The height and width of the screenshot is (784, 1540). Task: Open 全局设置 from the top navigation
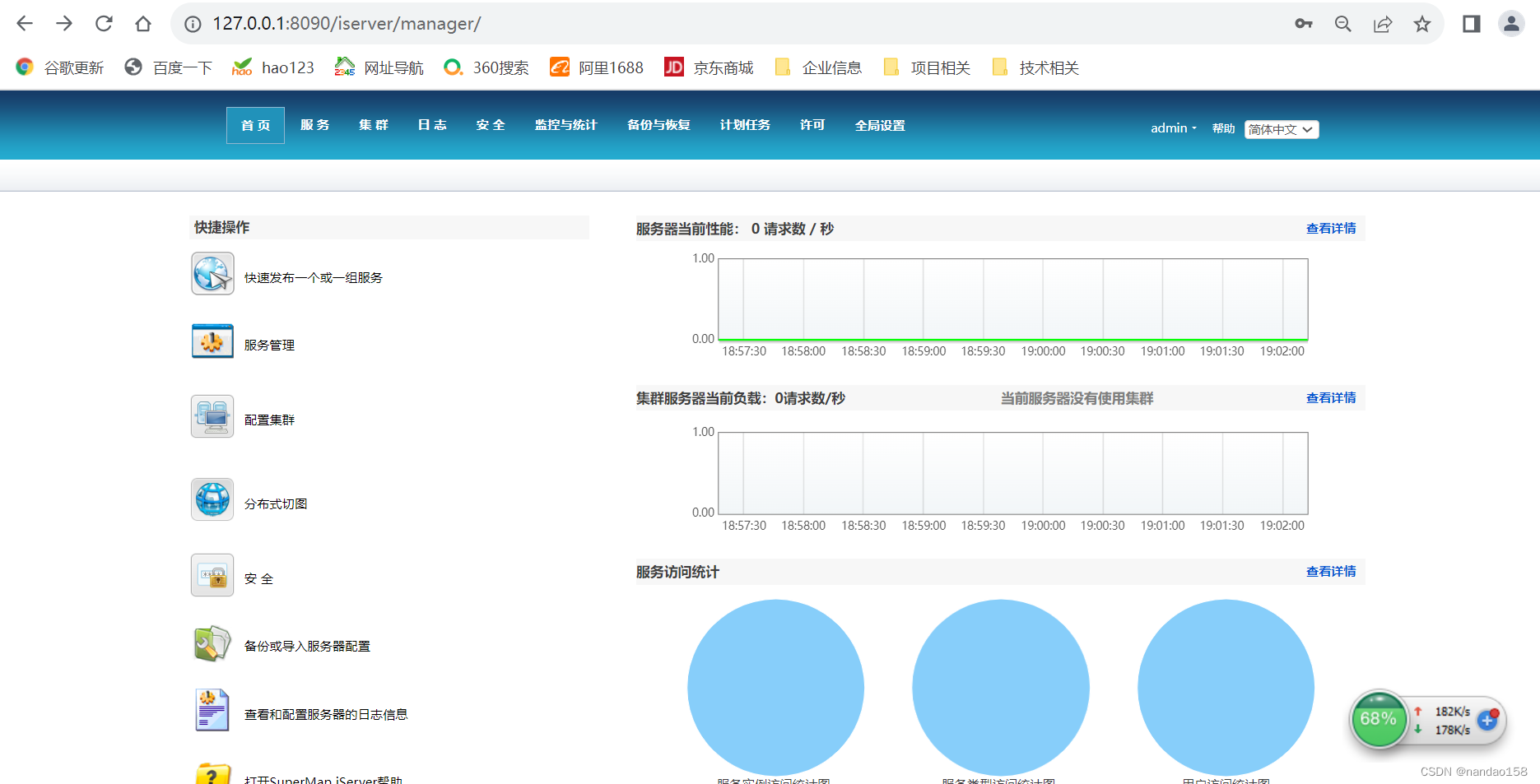tap(879, 125)
